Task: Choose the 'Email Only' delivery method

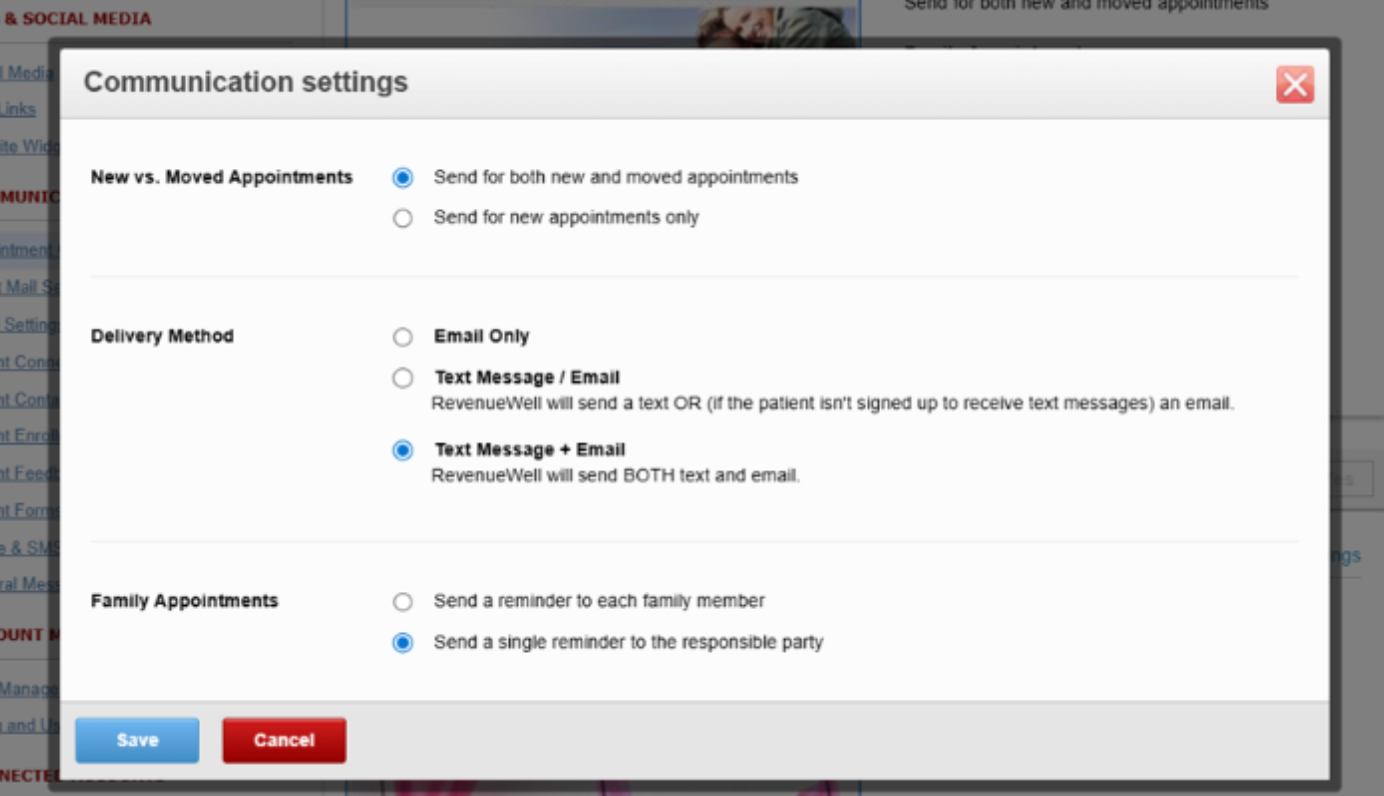Action: pyautogui.click(x=402, y=337)
